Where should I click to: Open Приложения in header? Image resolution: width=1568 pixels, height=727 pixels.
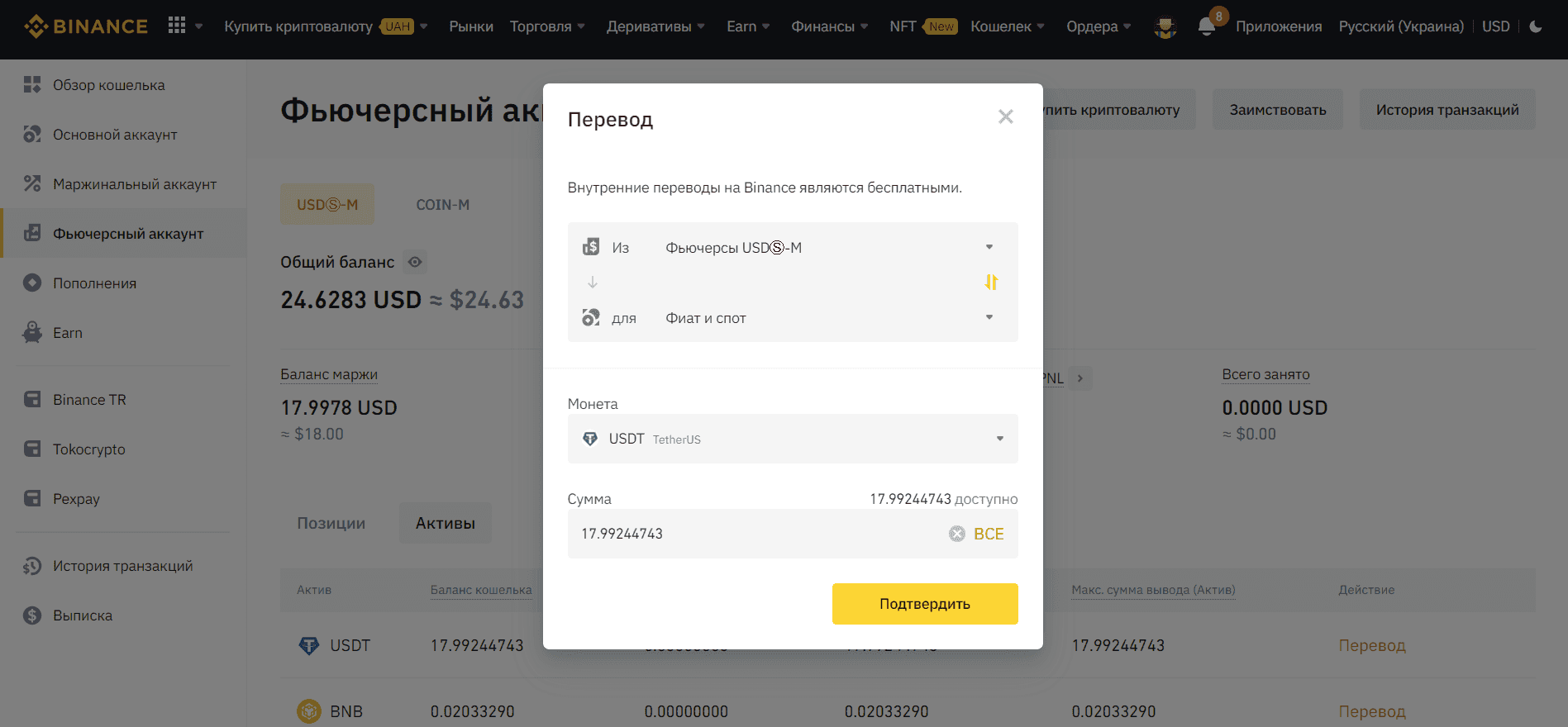click(1279, 26)
